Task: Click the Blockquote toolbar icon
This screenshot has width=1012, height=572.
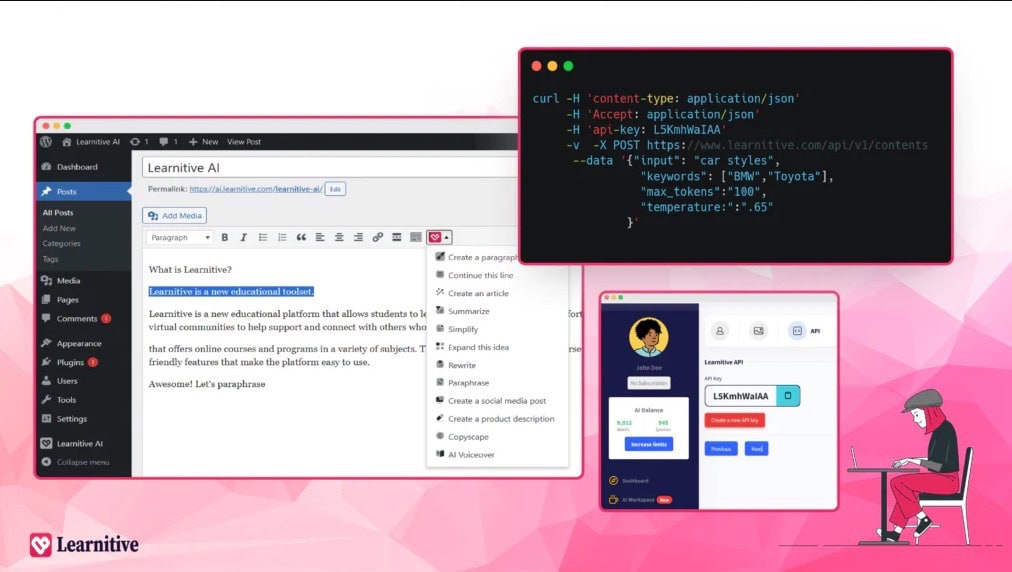Action: point(300,238)
